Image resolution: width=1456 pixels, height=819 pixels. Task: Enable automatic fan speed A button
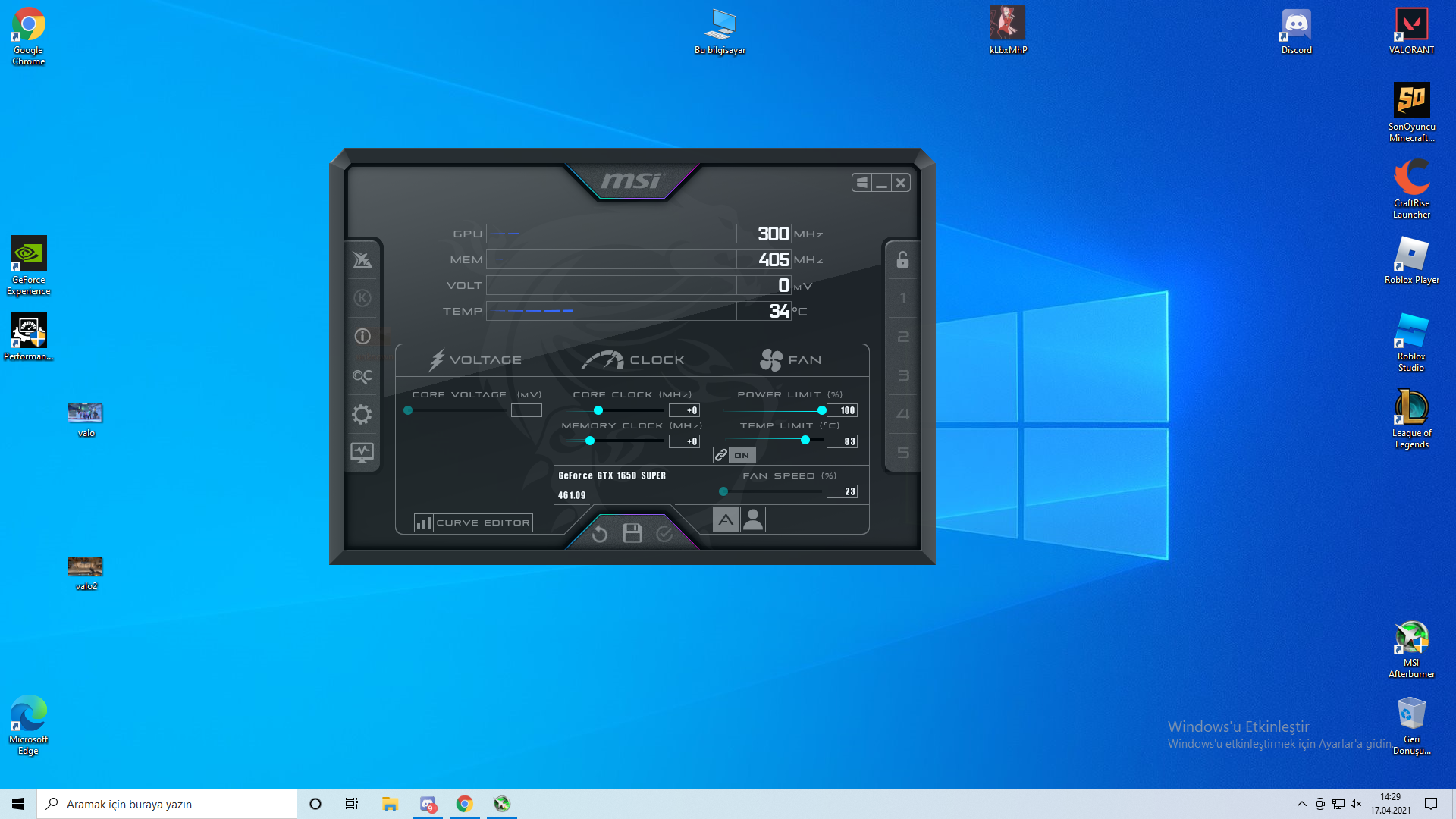726,519
